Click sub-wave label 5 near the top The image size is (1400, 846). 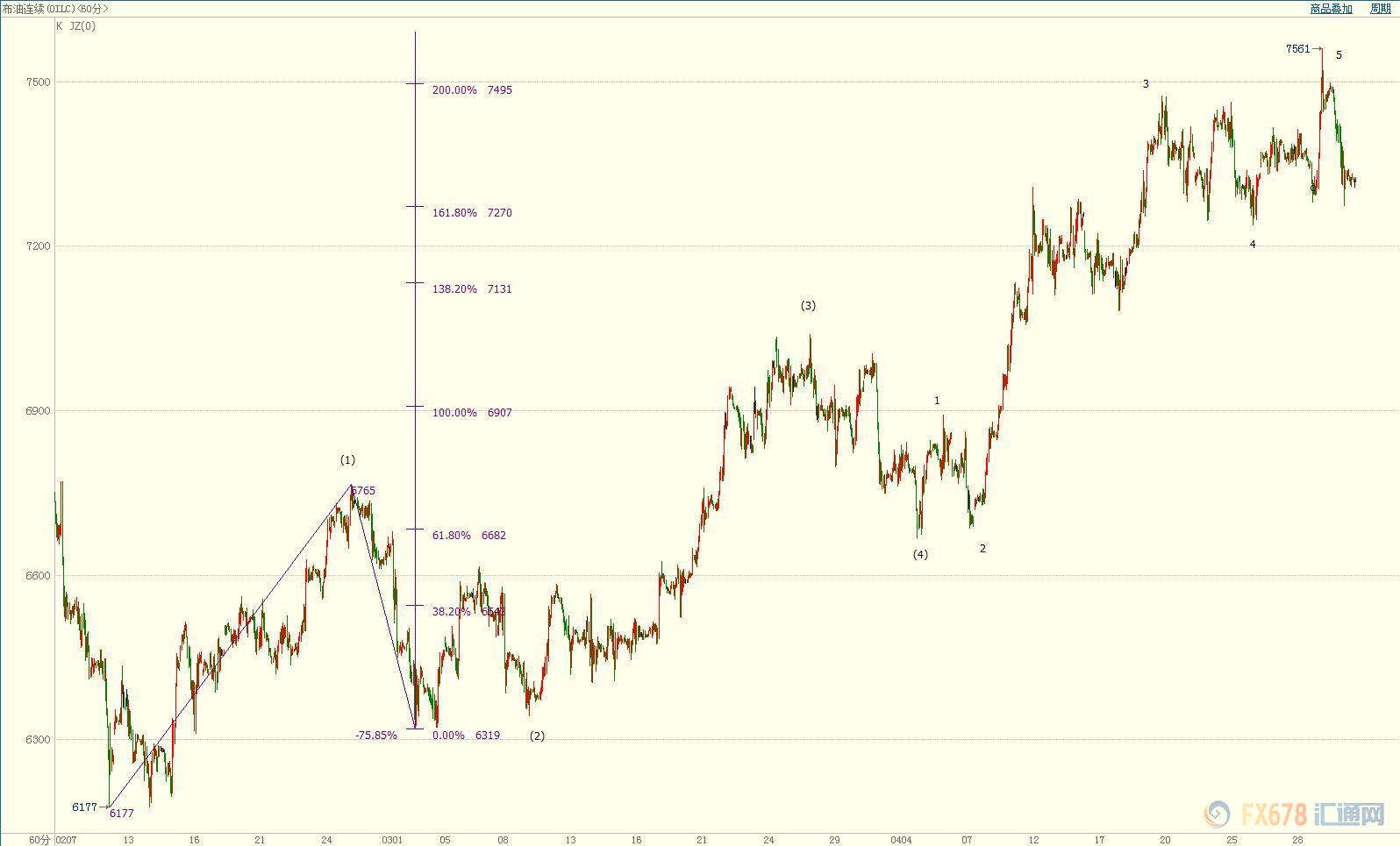click(1339, 55)
